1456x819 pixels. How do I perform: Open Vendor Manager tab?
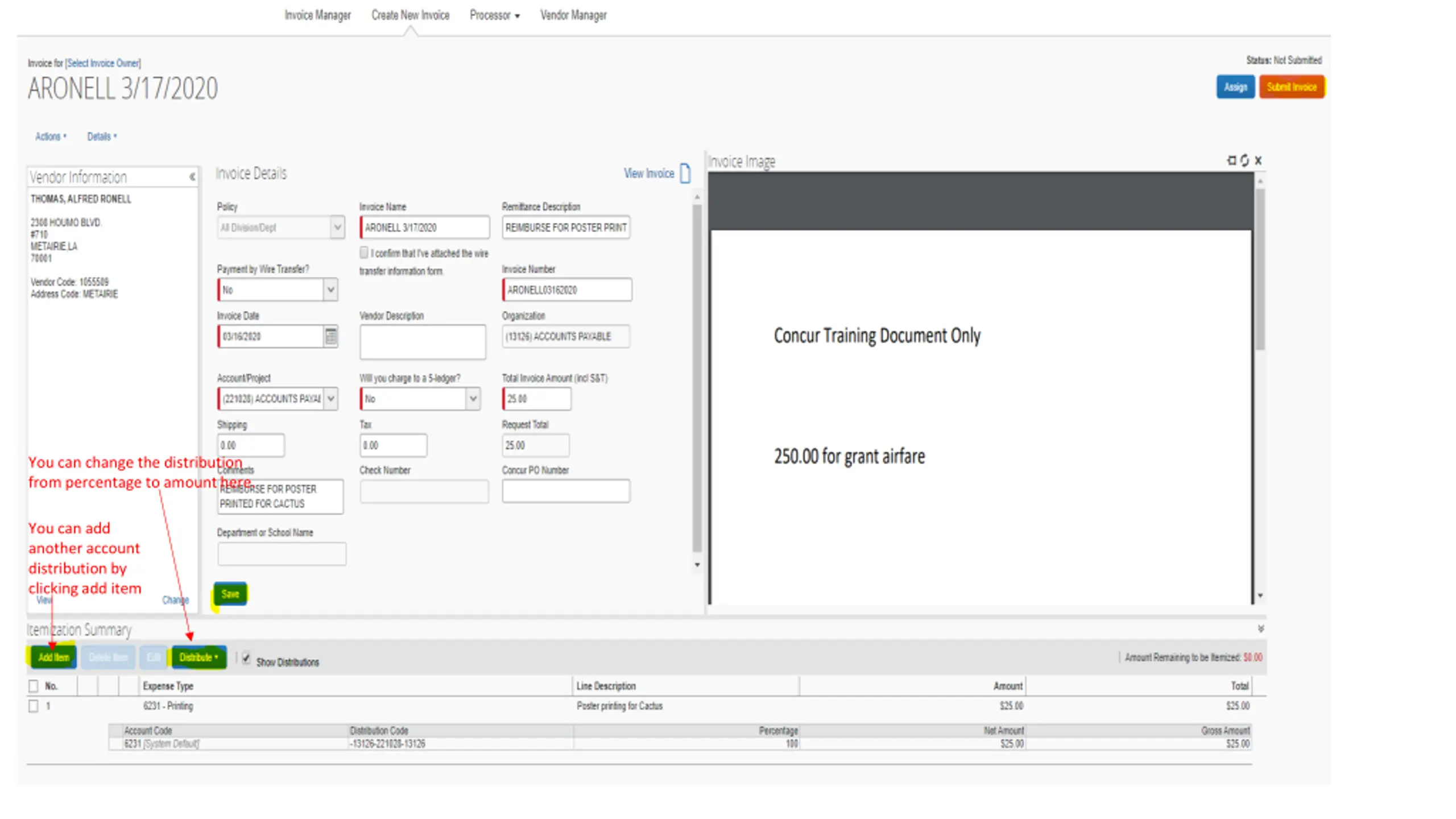[x=573, y=15]
